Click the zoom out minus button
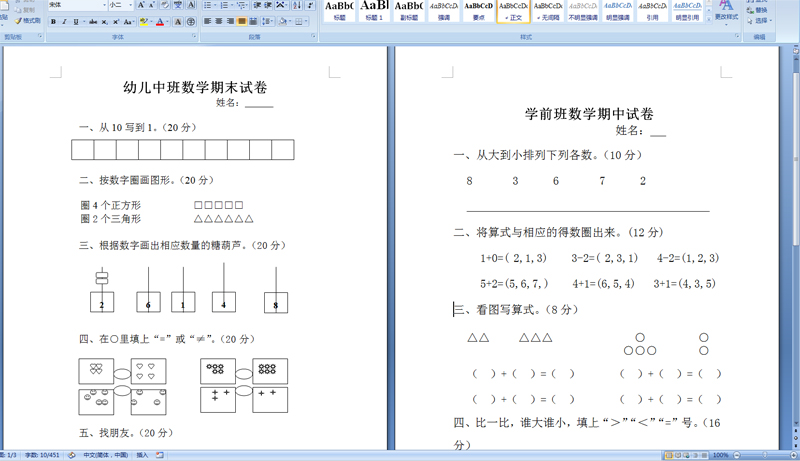The image size is (800, 461). click(x=737, y=455)
